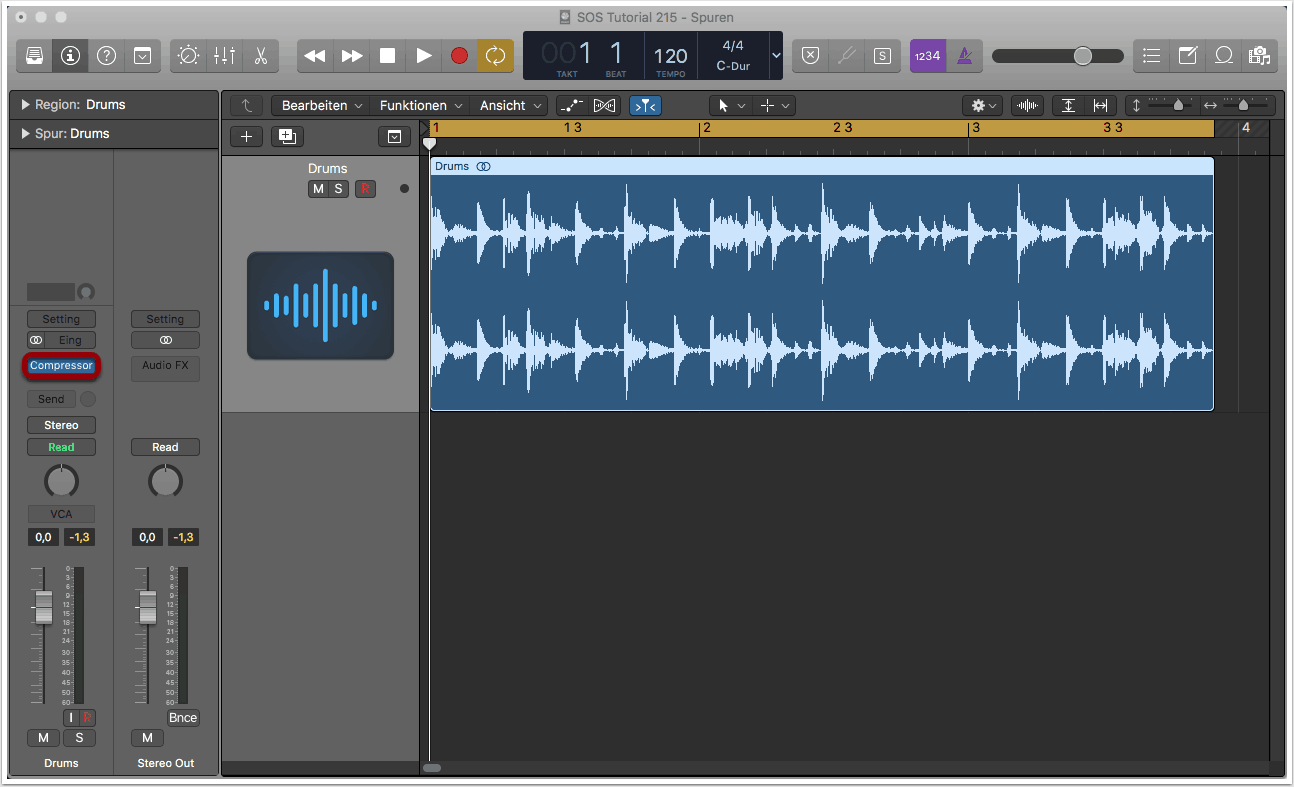Expand the Region: Drums disclosure triangle
This screenshot has width=1294, height=787.
pos(25,105)
